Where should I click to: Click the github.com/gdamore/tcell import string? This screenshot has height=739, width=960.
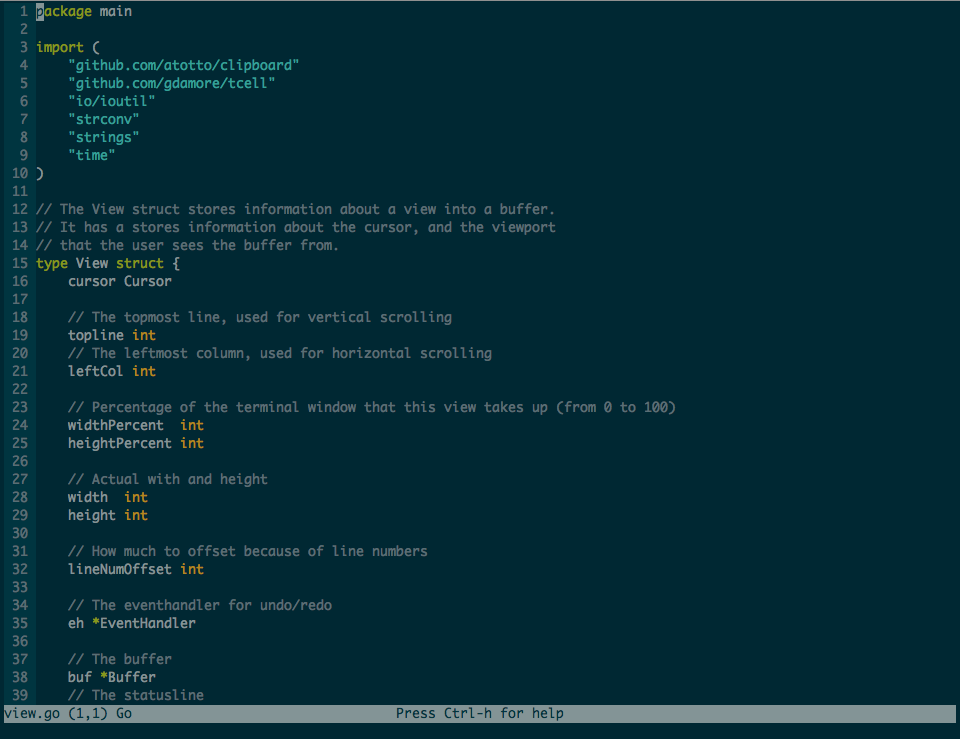click(172, 82)
